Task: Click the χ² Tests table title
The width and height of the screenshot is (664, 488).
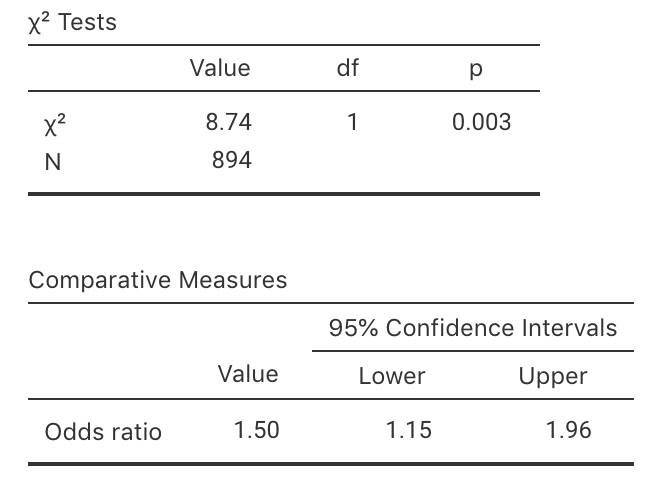Action: coord(72,23)
